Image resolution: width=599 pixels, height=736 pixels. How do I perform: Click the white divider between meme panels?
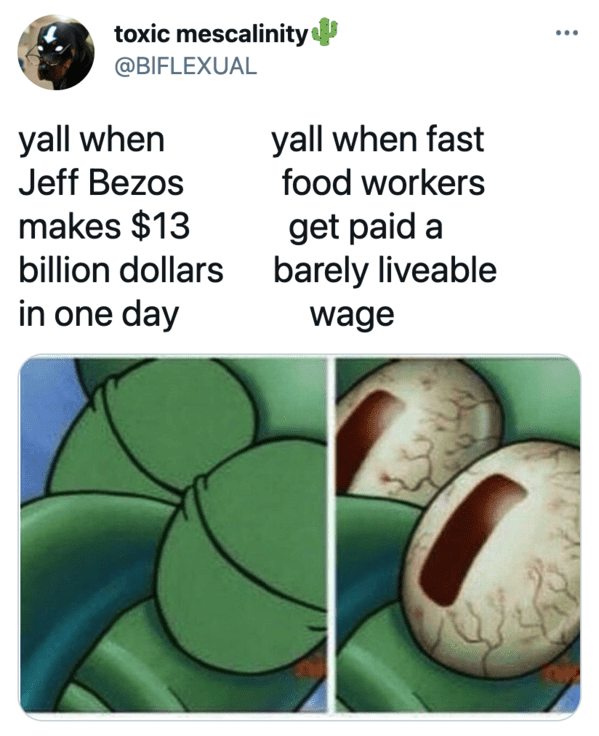pyautogui.click(x=331, y=535)
